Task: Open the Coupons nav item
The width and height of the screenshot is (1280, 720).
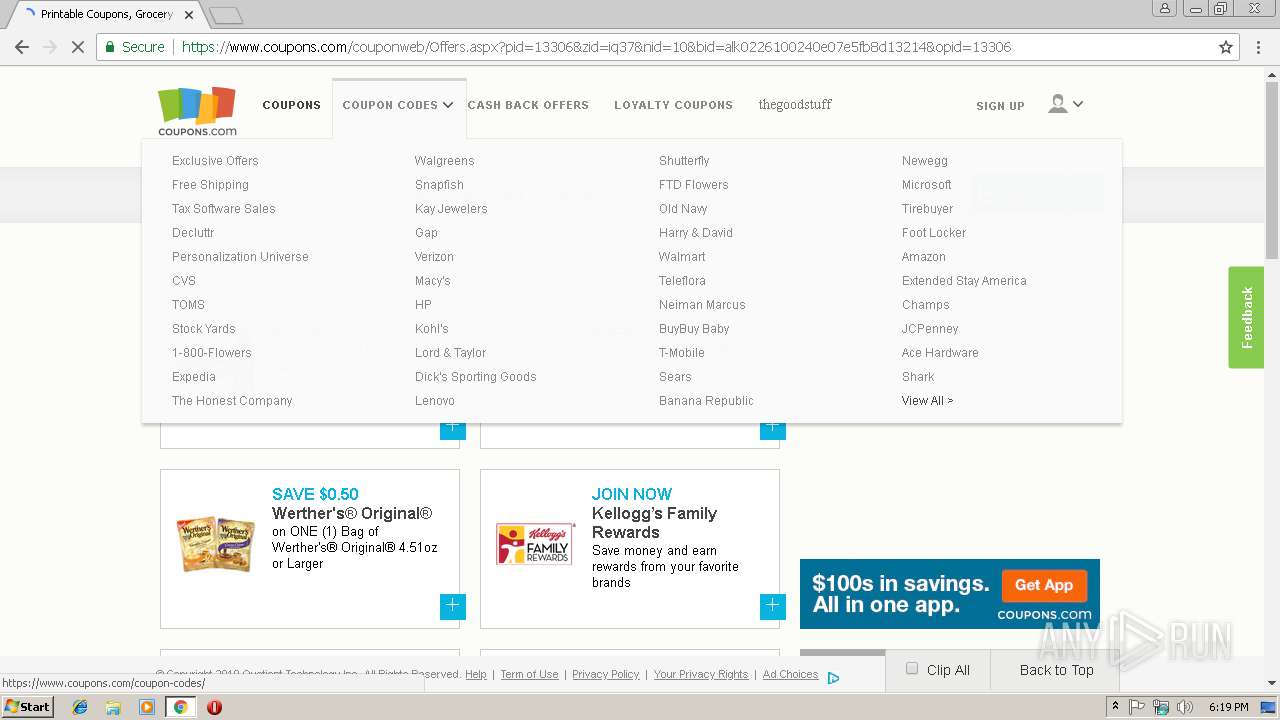Action: [x=292, y=105]
